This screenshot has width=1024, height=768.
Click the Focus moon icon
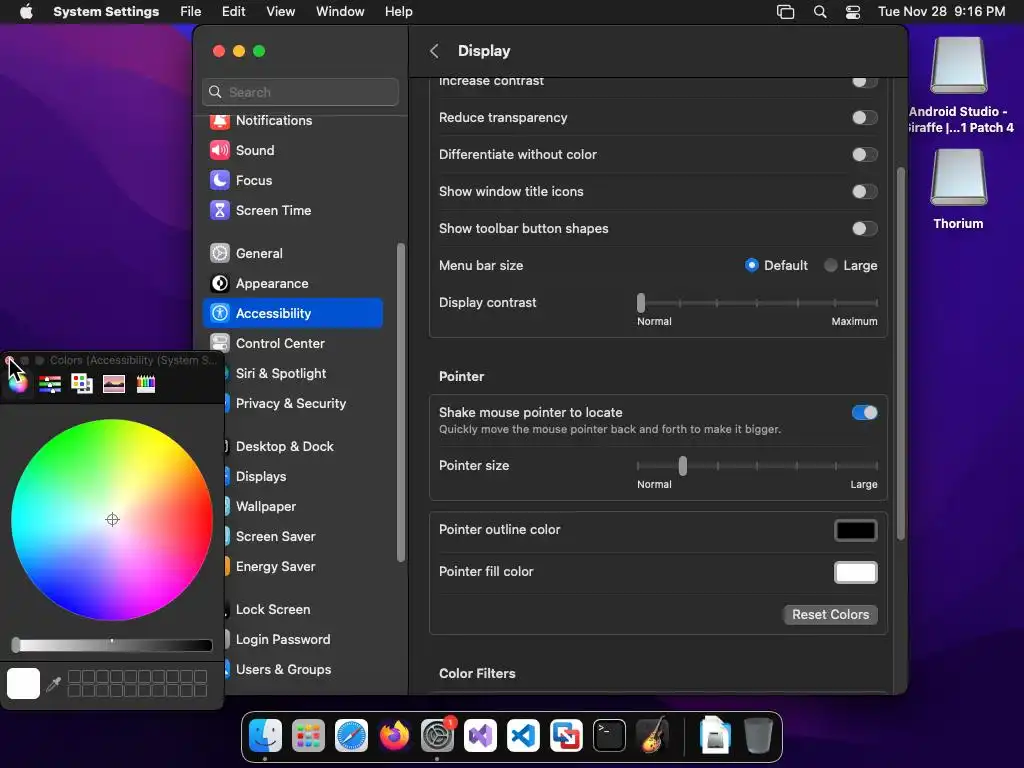(219, 180)
